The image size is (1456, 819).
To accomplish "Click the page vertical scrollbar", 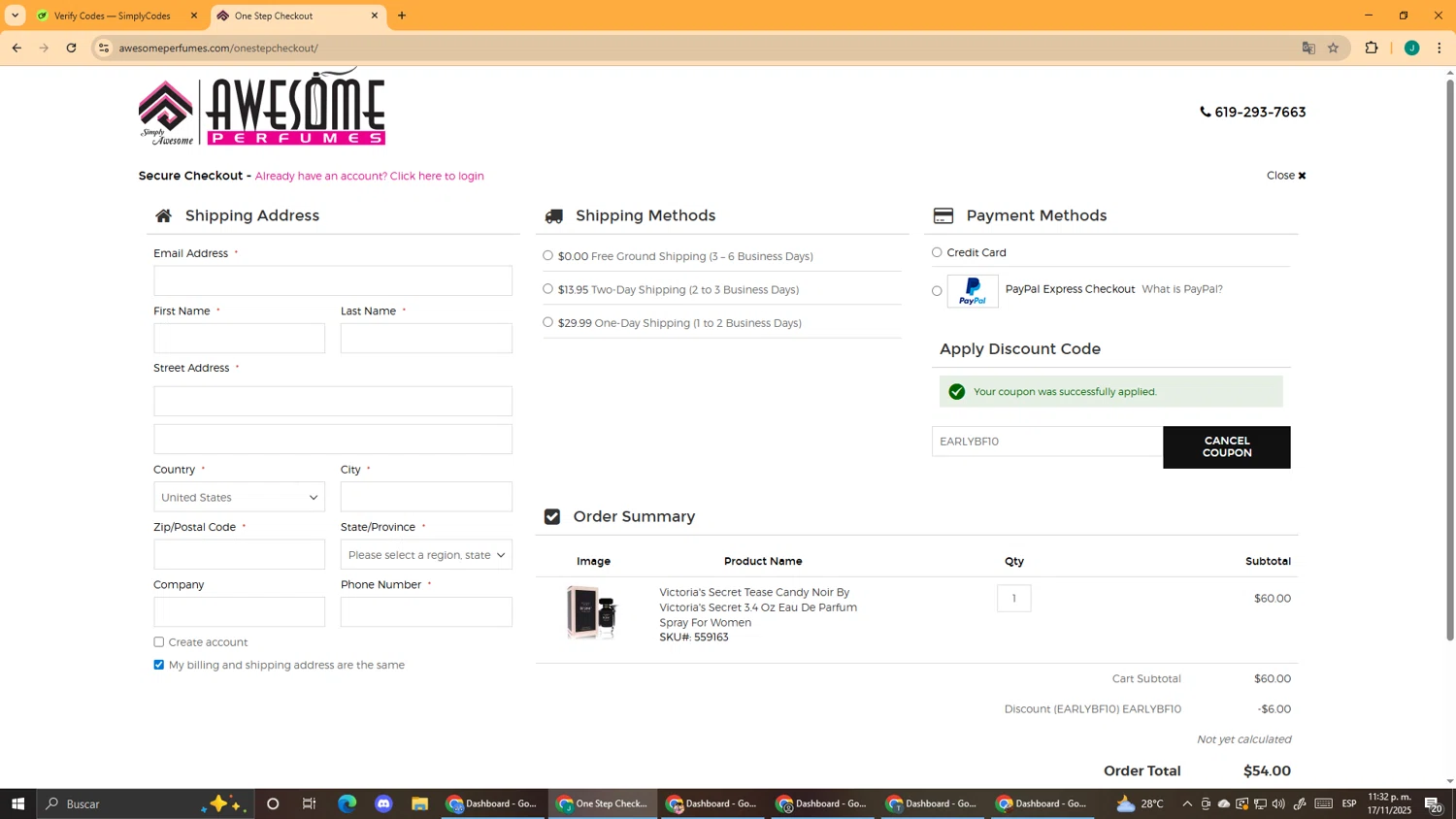I will [1450, 359].
